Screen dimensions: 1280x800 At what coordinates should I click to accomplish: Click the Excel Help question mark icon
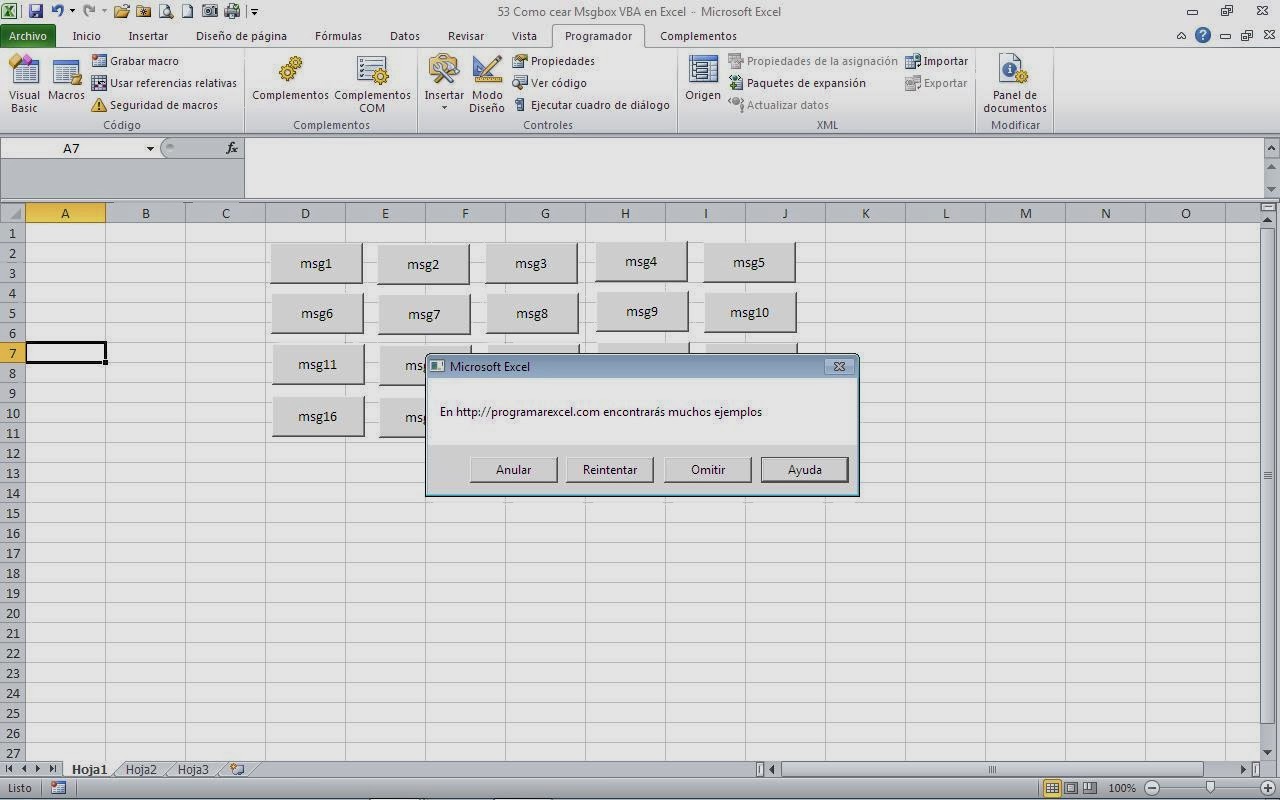point(1203,35)
